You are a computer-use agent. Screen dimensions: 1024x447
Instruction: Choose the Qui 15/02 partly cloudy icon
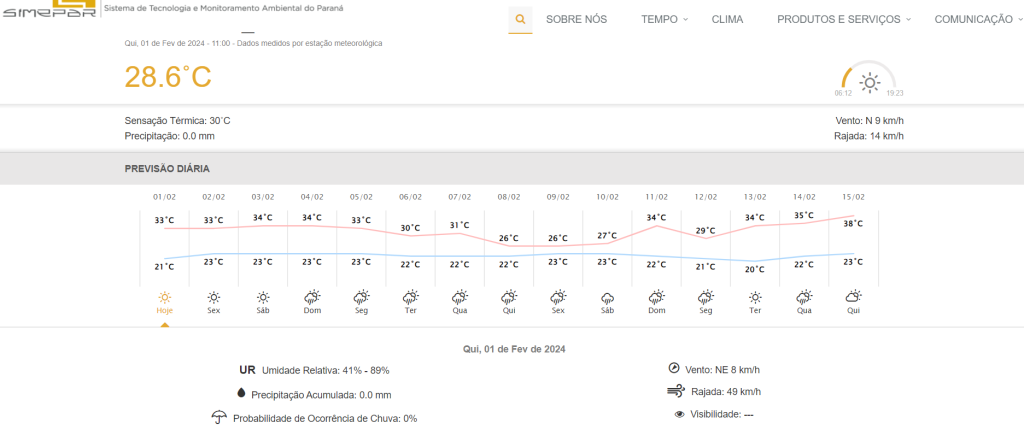coord(853,297)
